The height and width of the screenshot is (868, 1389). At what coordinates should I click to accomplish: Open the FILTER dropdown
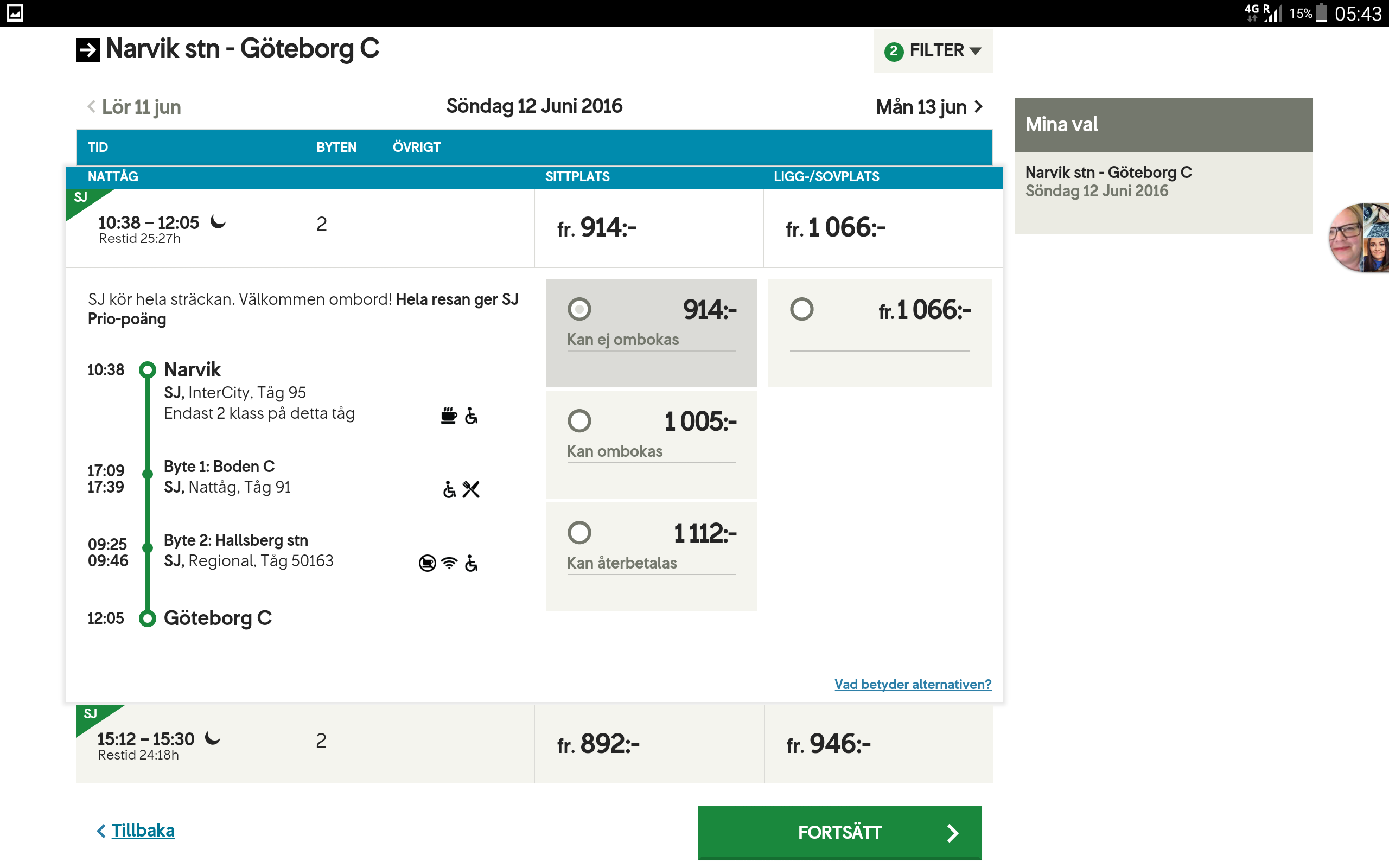[x=933, y=51]
